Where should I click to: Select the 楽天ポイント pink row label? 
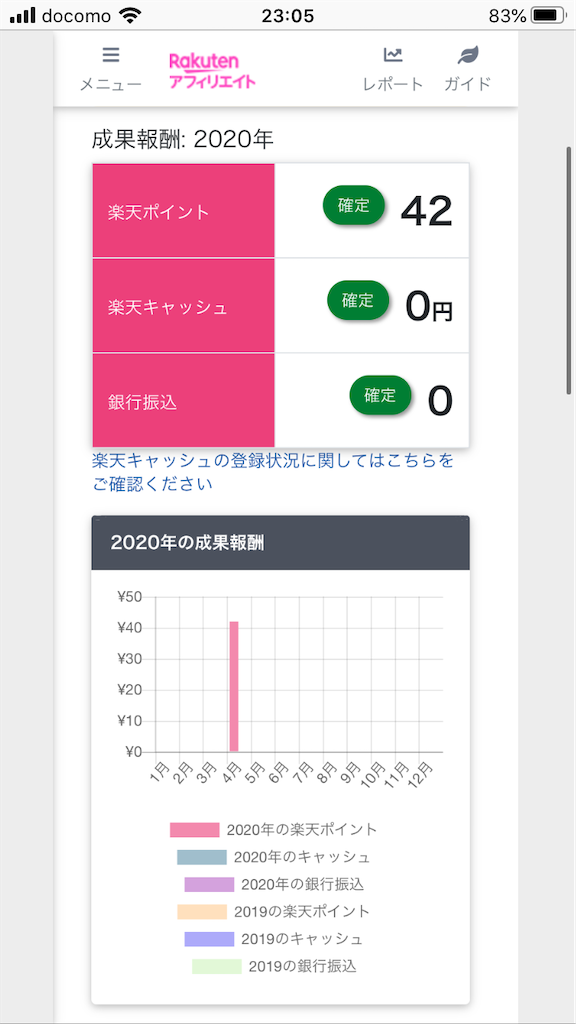point(184,211)
